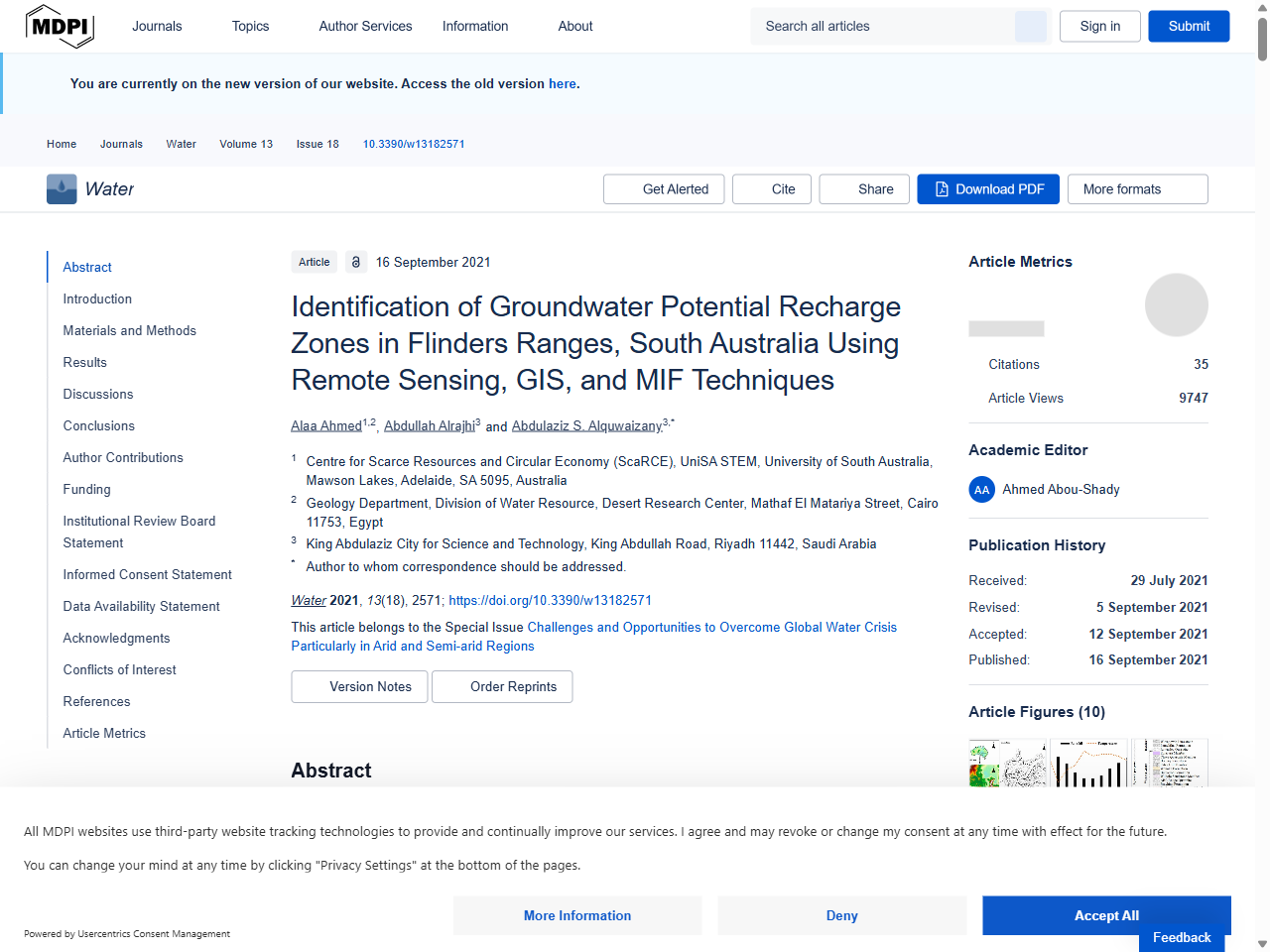Click the Download PDF button
Viewport: 1270px width, 952px height.
point(987,188)
